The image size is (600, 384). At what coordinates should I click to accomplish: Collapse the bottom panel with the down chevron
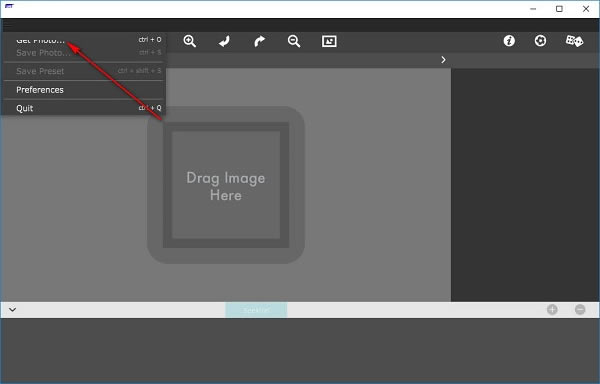tap(13, 309)
